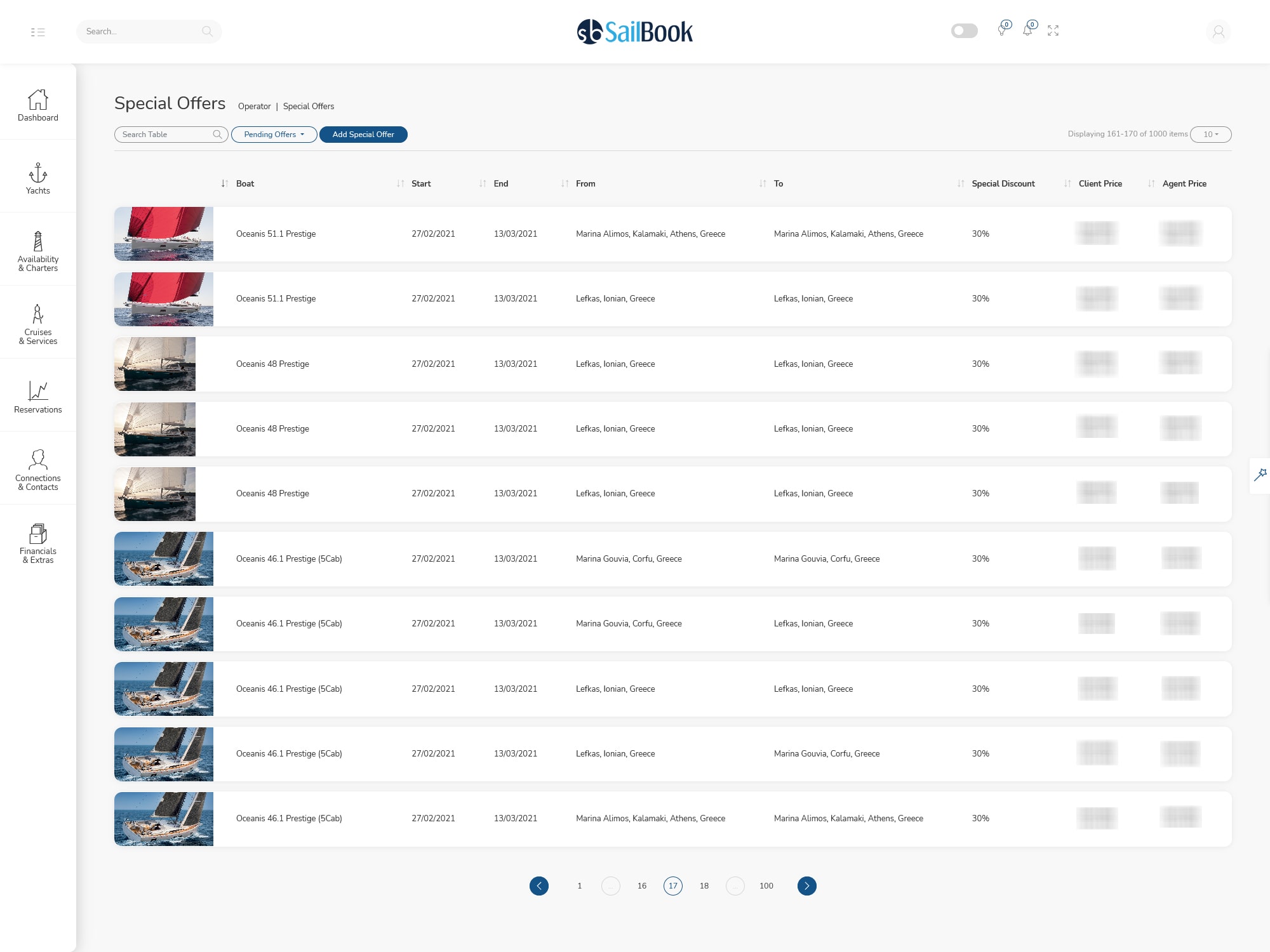Open Cruises & Services compass icon
This screenshot has width=1270, height=952.
[x=38, y=314]
